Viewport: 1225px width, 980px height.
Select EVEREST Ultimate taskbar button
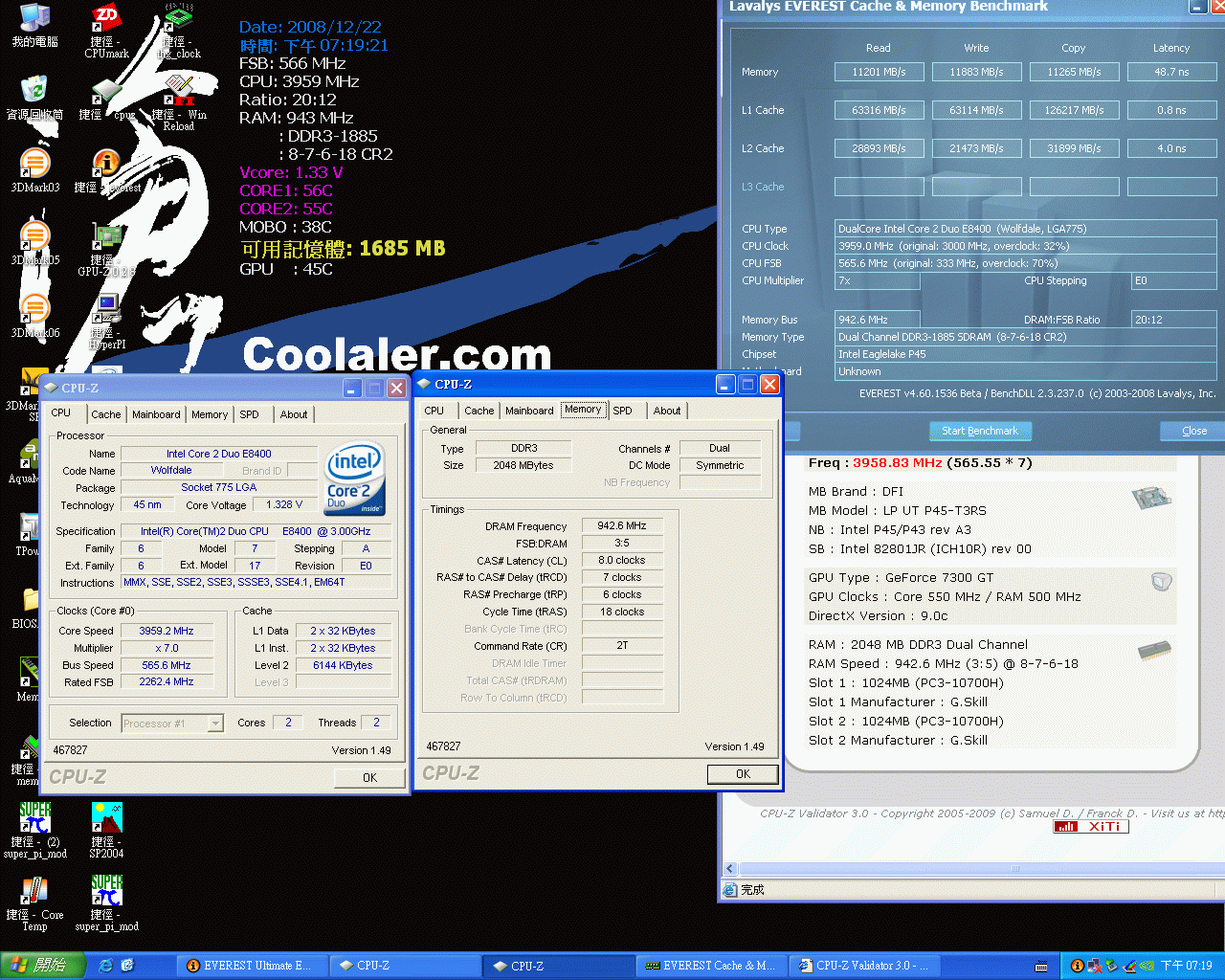pos(253,966)
